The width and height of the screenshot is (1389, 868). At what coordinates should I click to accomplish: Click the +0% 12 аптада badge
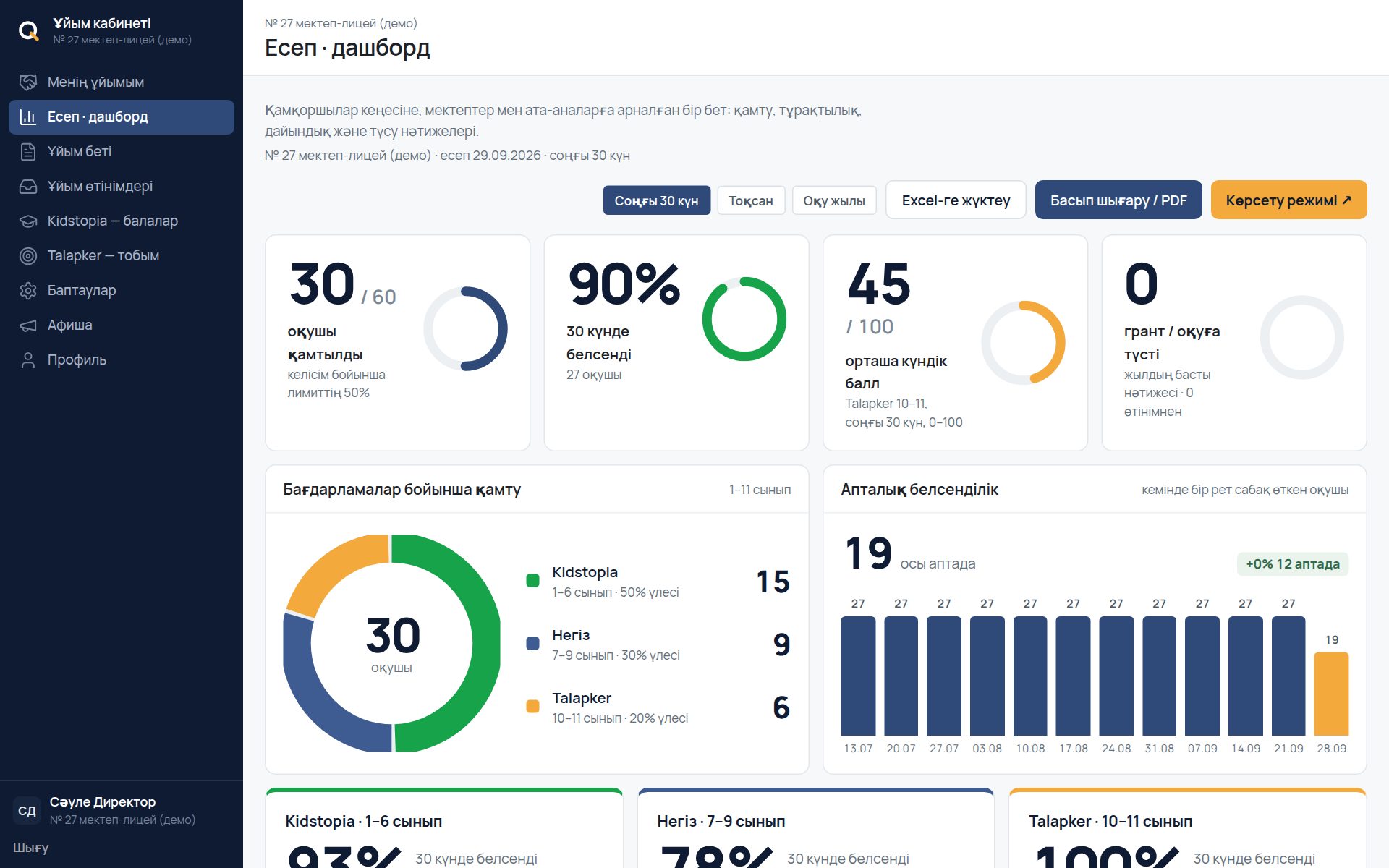point(1292,564)
